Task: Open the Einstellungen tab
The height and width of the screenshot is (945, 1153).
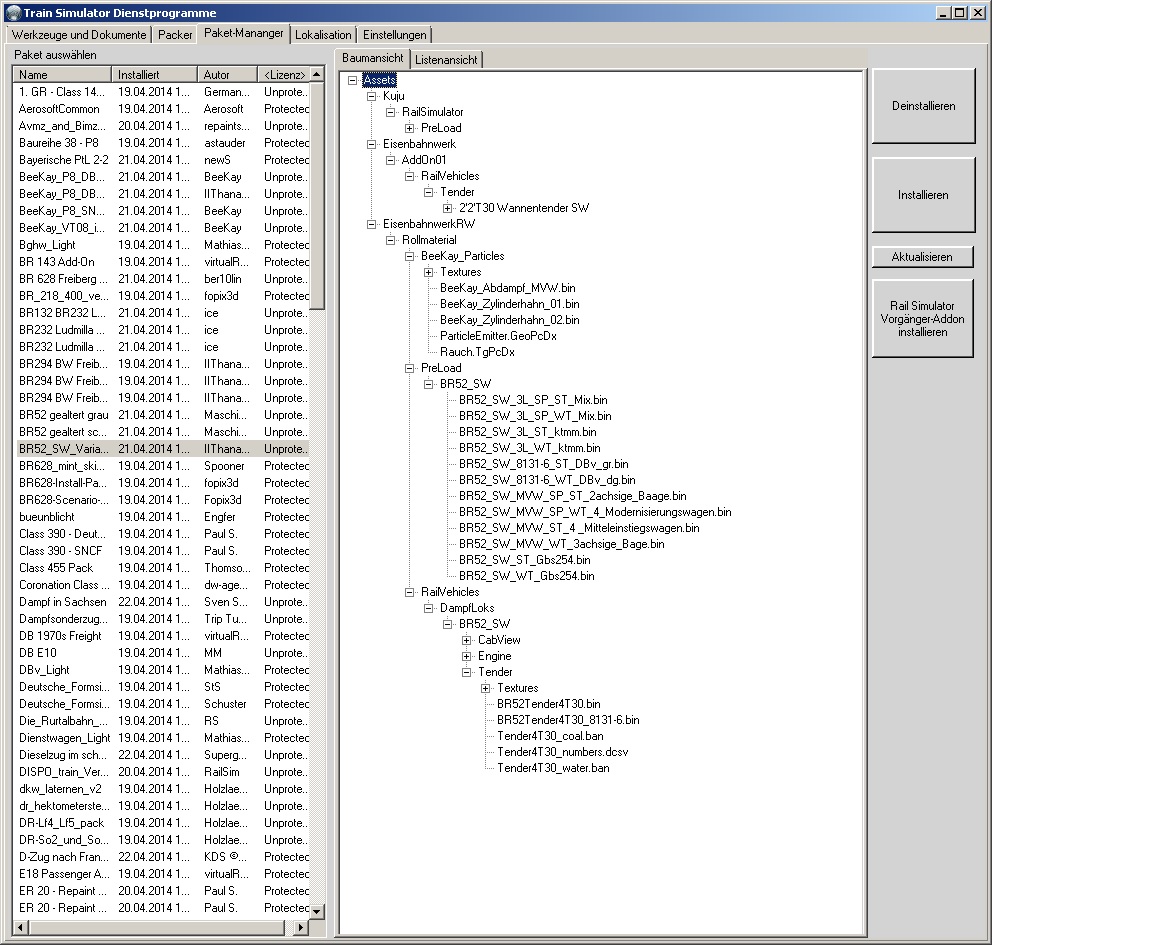Action: 394,35
